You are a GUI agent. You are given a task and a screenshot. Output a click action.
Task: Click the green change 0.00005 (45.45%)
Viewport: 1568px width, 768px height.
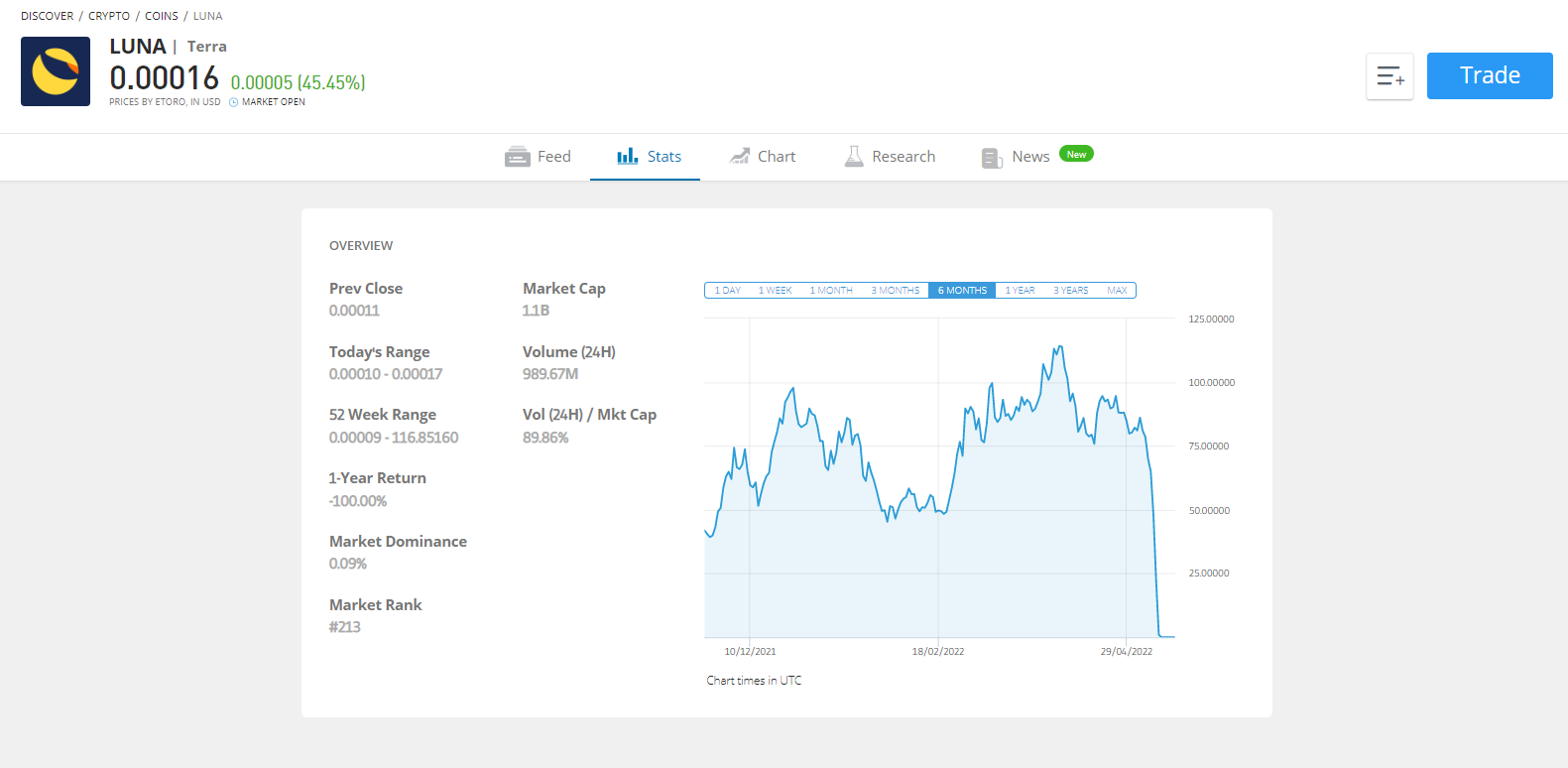298,83
